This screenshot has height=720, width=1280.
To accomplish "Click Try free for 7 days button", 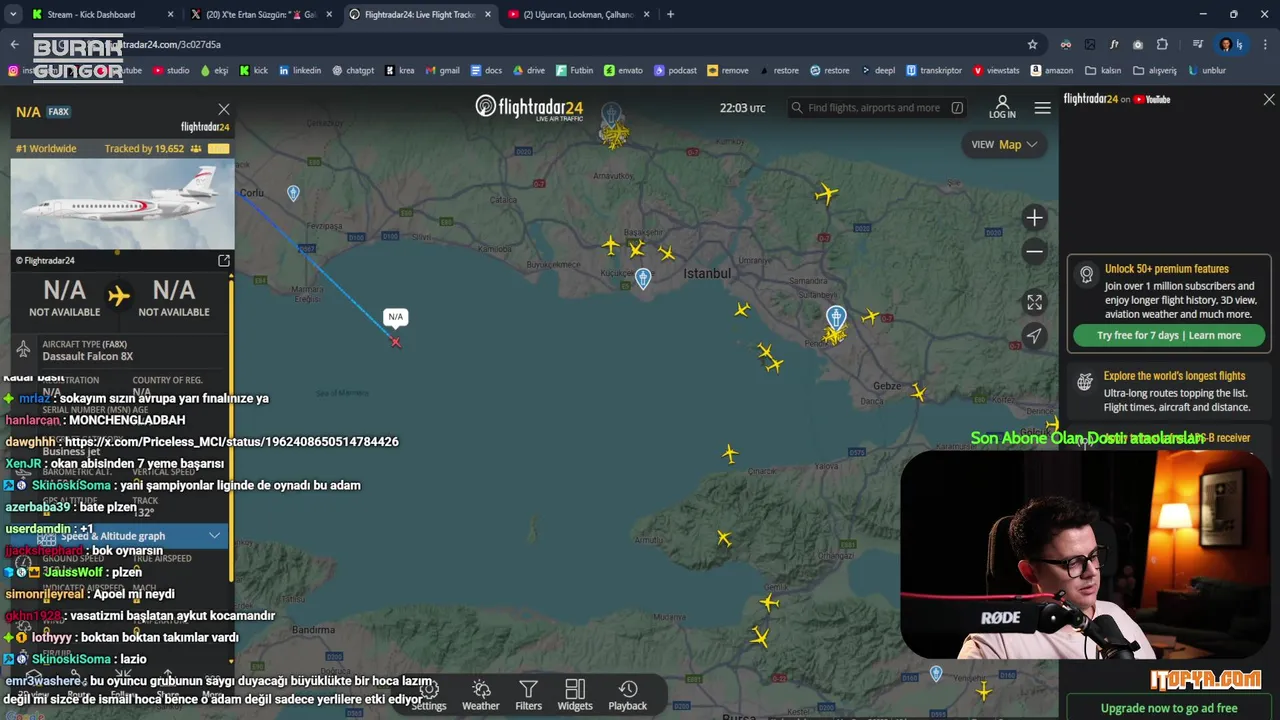I will point(1169,335).
